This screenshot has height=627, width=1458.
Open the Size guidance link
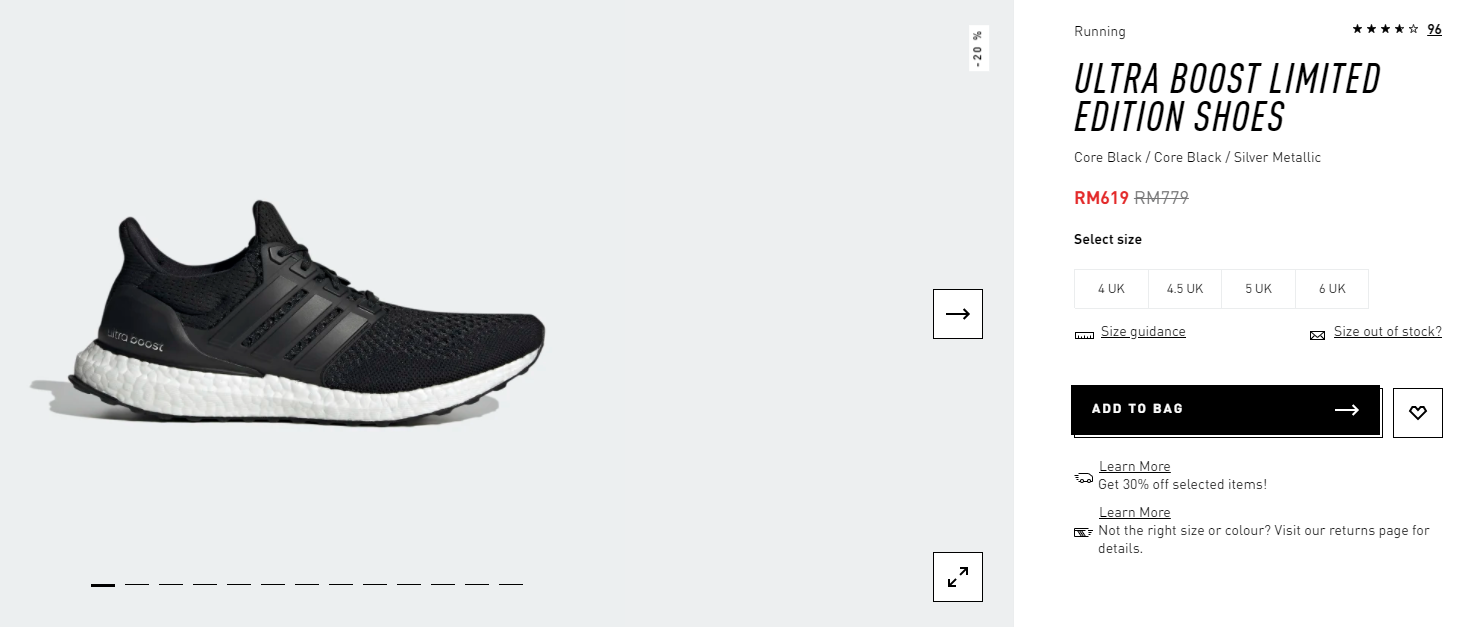click(1143, 332)
